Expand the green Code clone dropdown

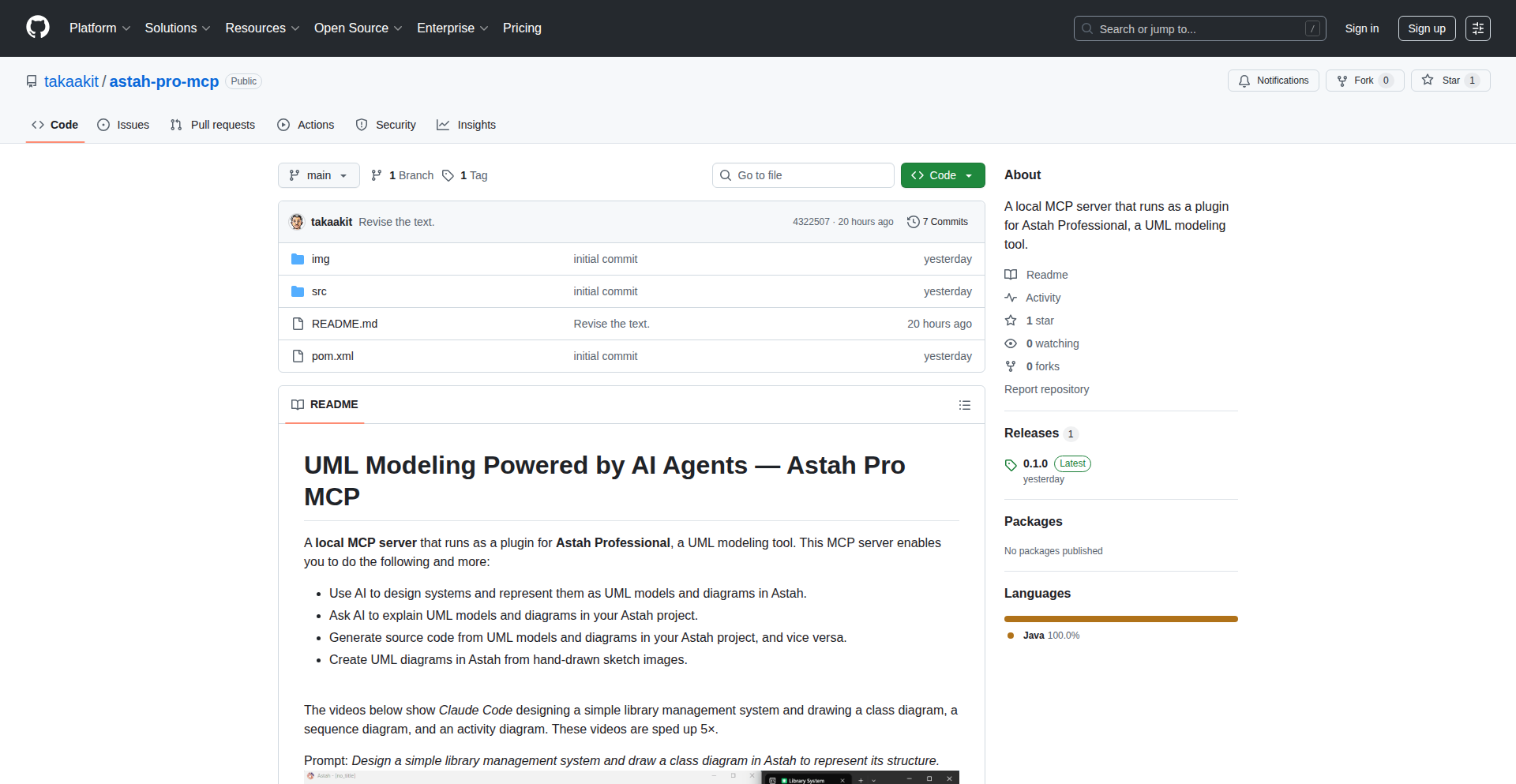point(943,175)
